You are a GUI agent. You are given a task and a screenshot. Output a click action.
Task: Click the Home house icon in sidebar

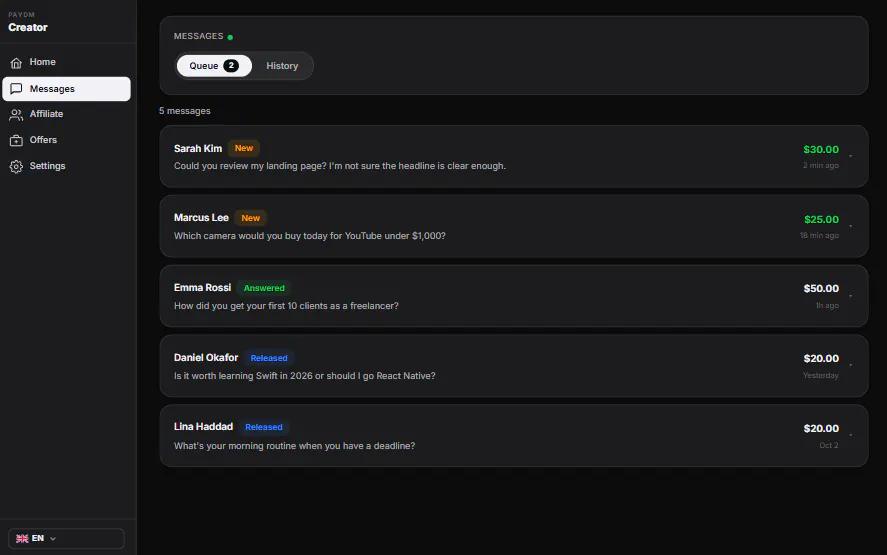tap(16, 62)
